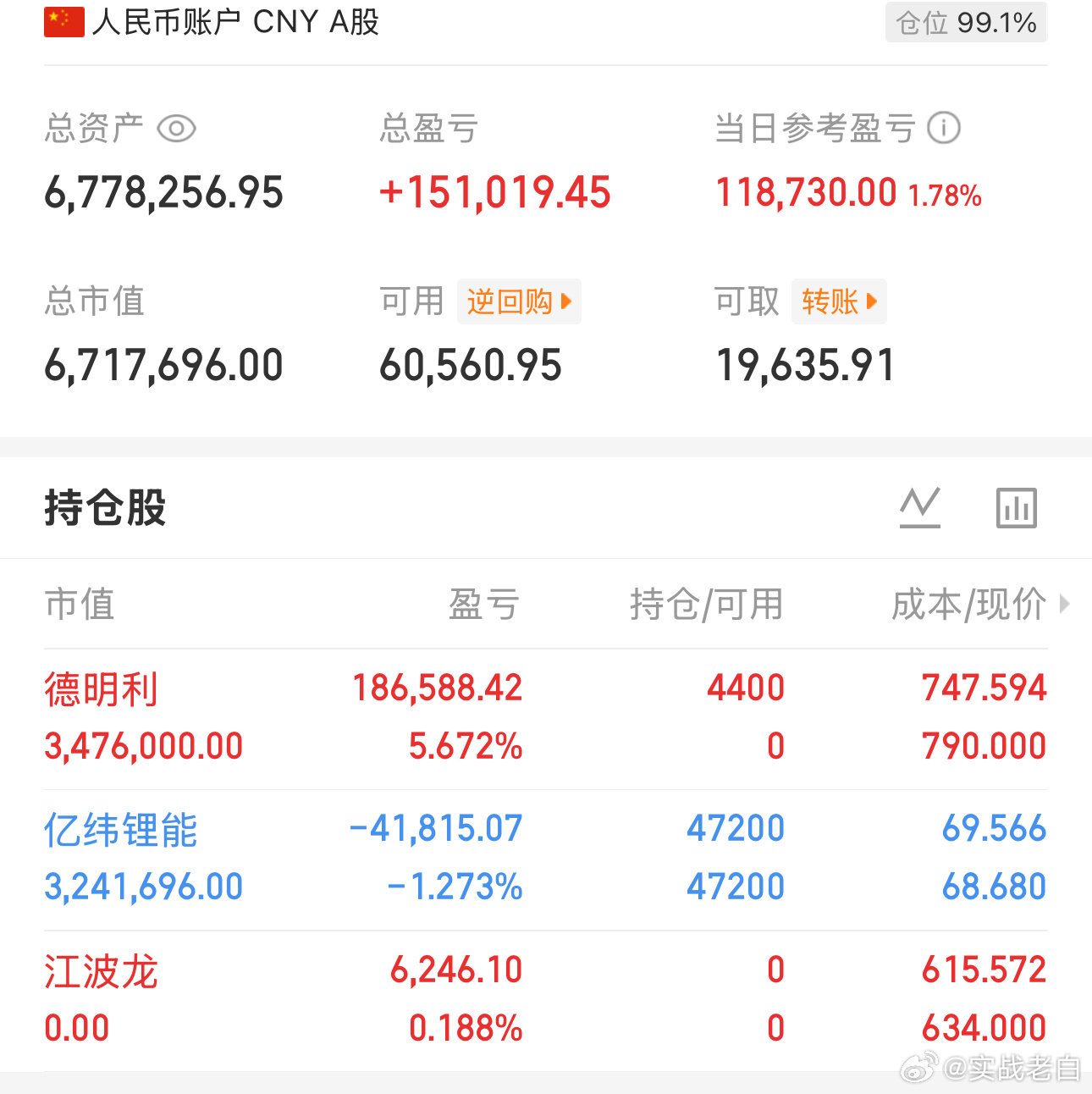This screenshot has height=1094, width=1092.
Task: Click 德明利 current price 790.000
Action: [984, 747]
